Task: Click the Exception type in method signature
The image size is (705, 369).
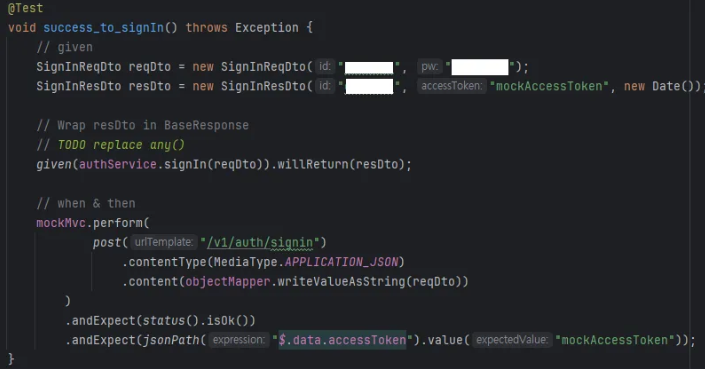Action: click(267, 28)
